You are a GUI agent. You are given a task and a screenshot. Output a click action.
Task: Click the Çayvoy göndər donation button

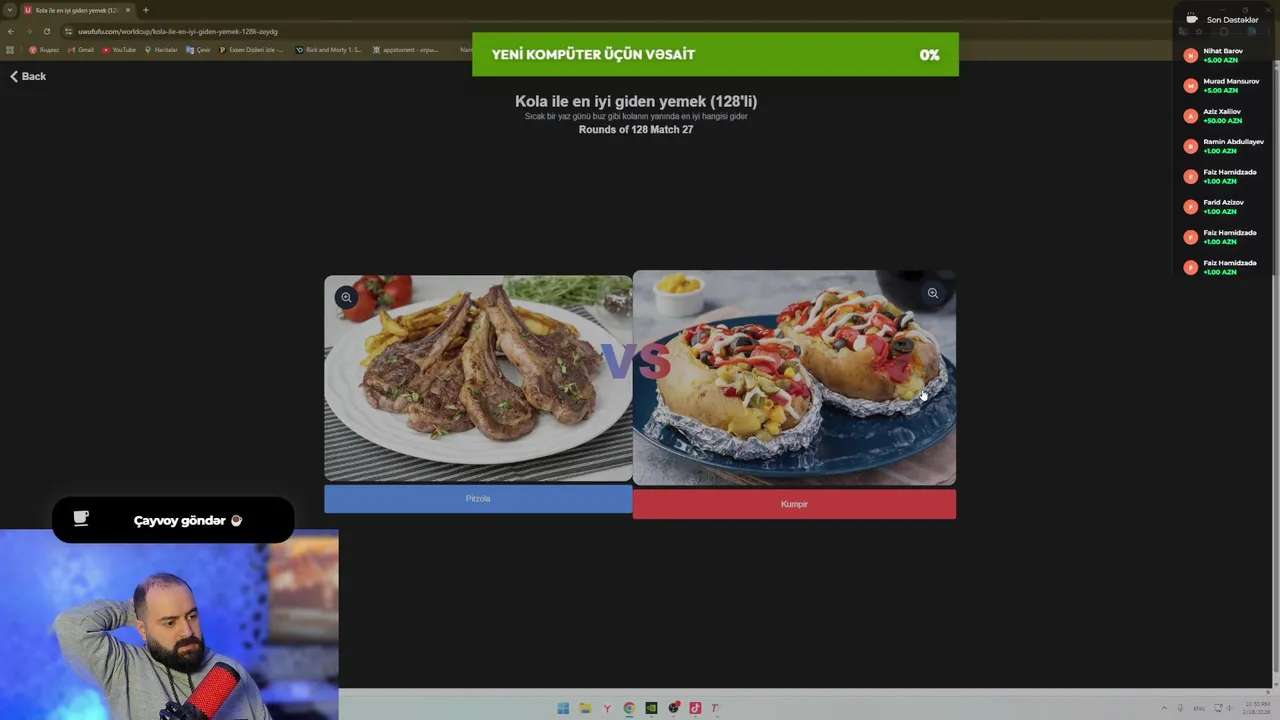pos(173,520)
